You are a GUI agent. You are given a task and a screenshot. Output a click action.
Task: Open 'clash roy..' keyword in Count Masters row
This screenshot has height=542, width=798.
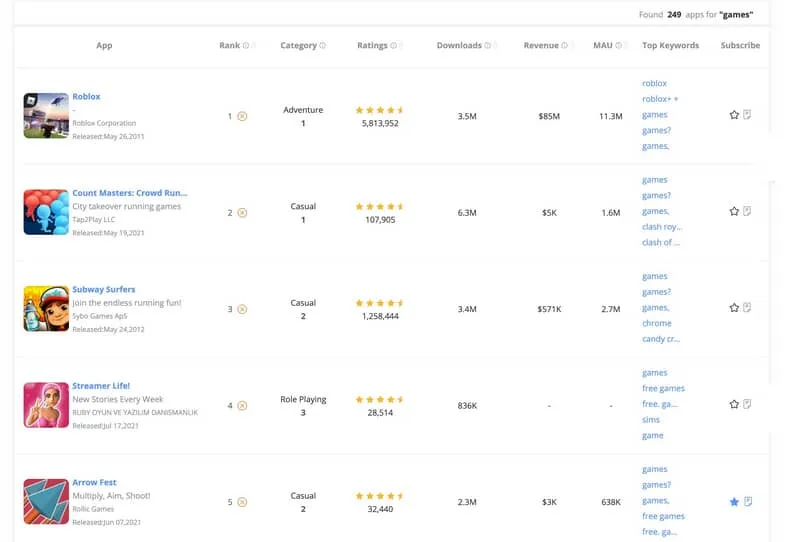click(662, 226)
